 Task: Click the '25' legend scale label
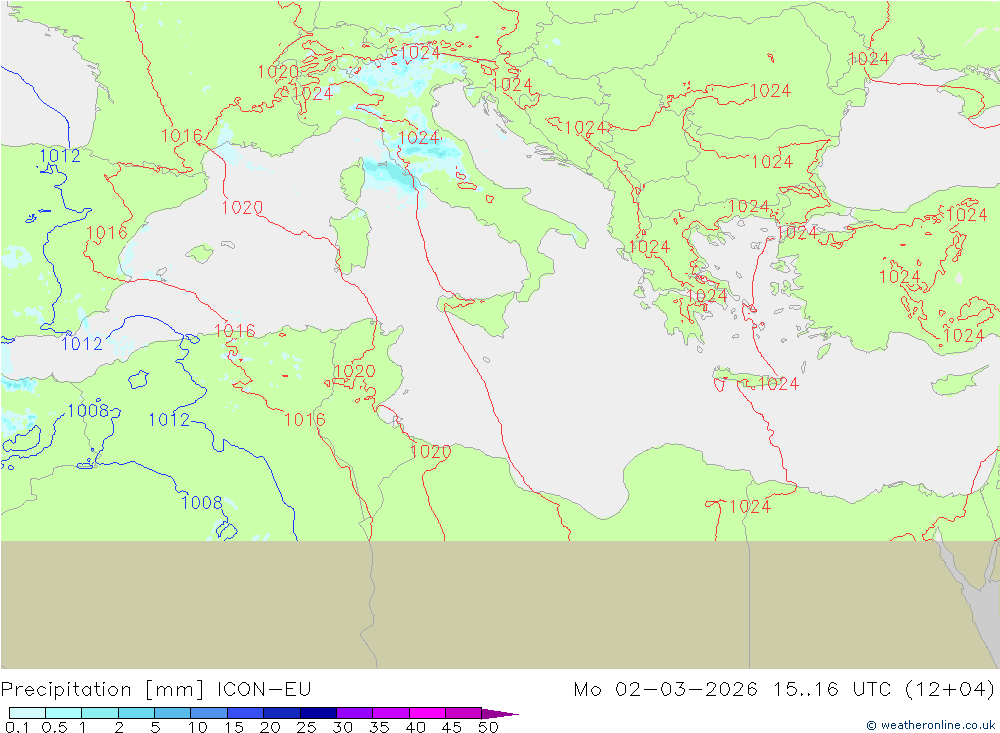click(x=306, y=727)
